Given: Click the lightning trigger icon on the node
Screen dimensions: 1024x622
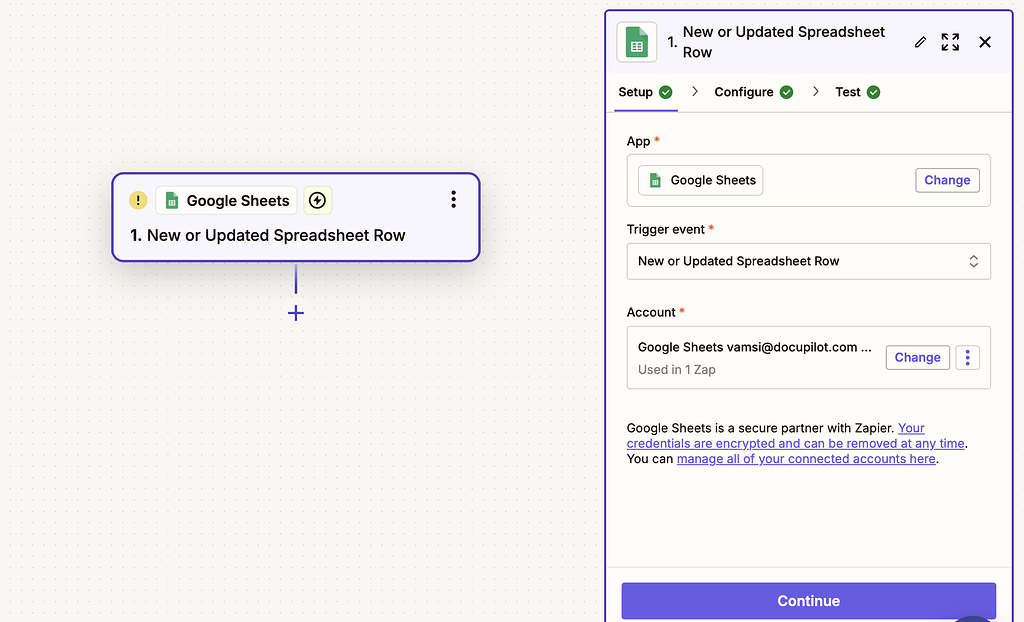Looking at the screenshot, I should tap(317, 200).
